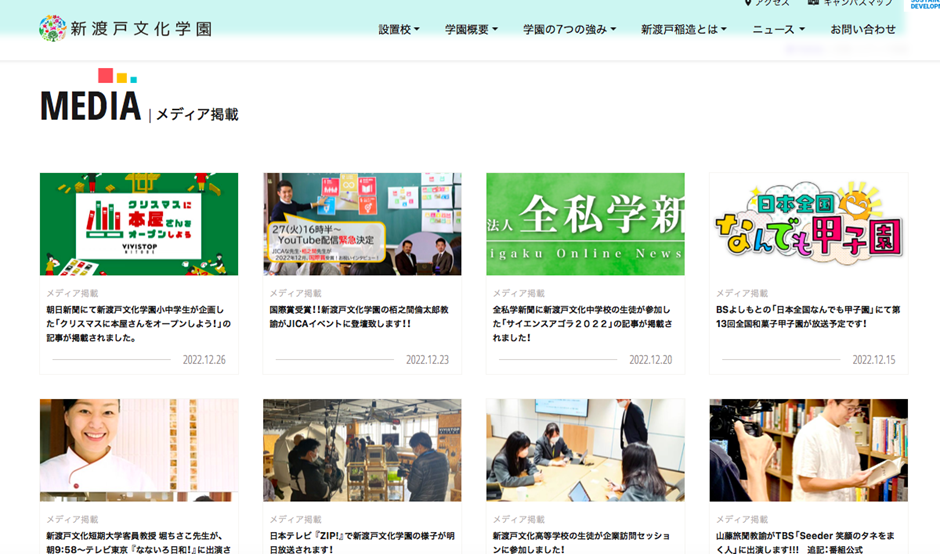Click the 新渡戸文化学園 site title text

coord(141,29)
